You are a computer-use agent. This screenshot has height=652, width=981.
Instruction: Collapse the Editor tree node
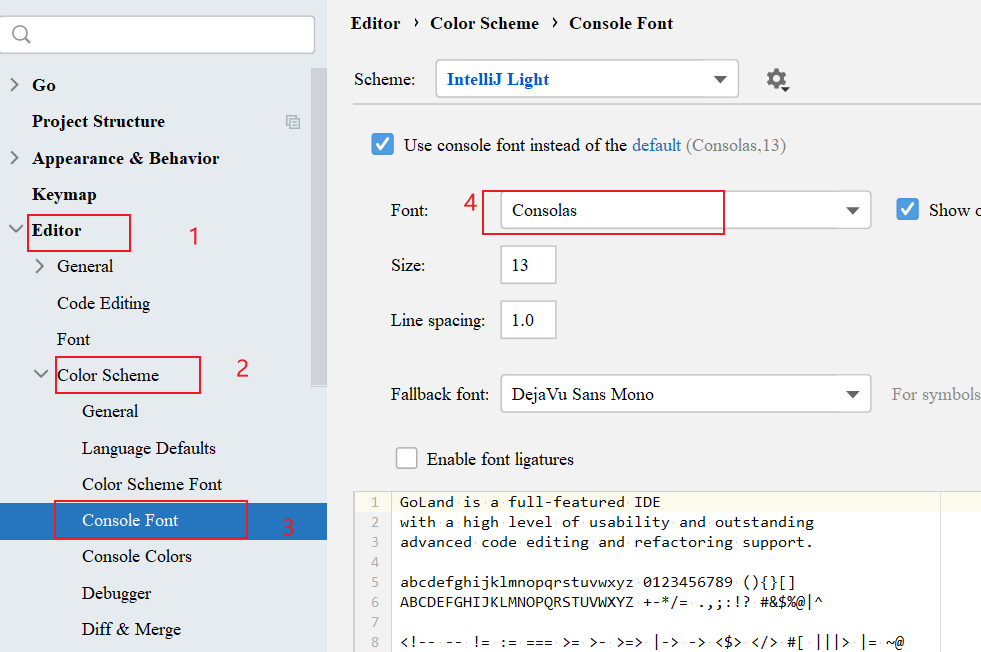[16, 229]
